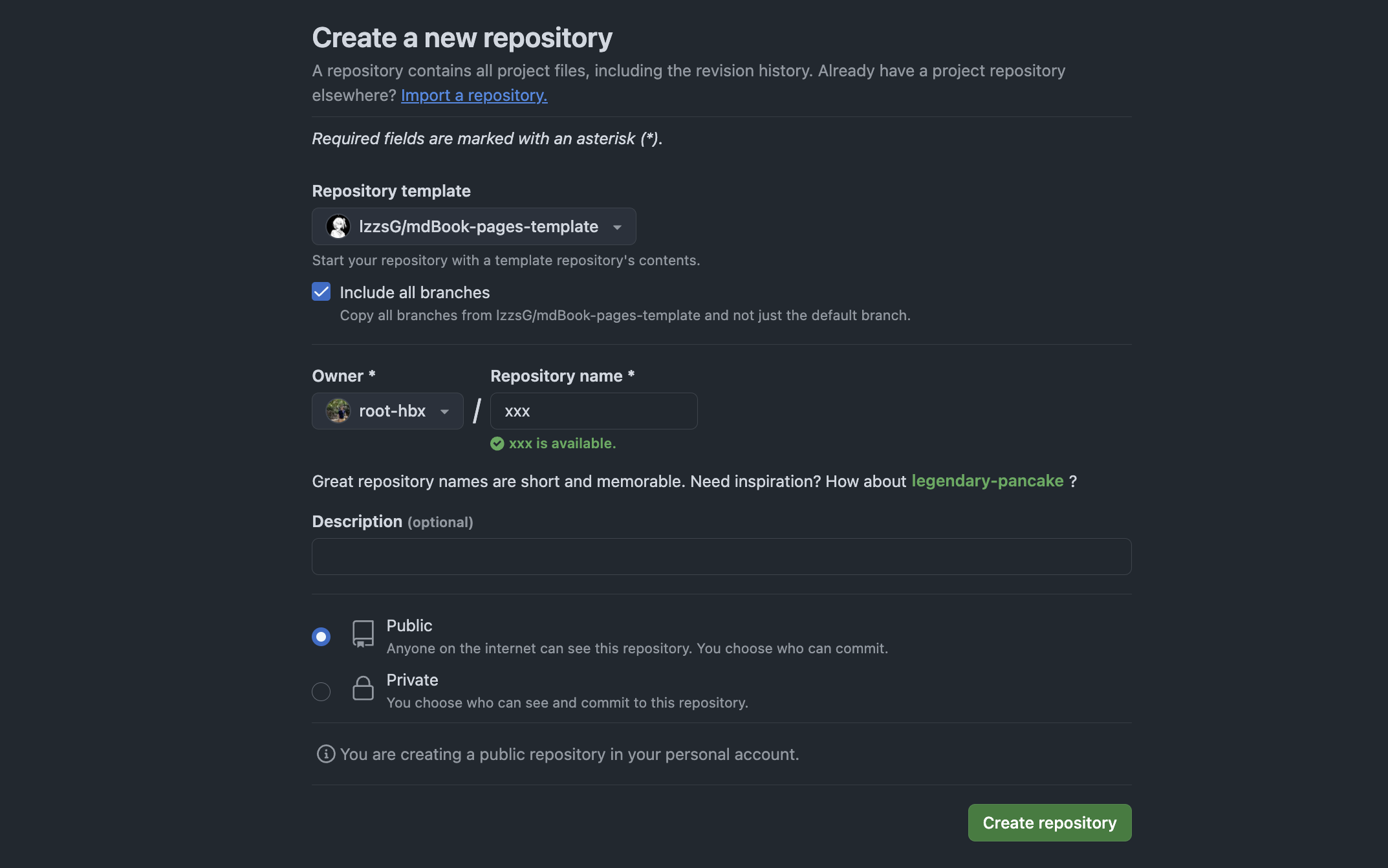
Task: Click the IzzsG template avatar icon
Action: click(x=338, y=226)
